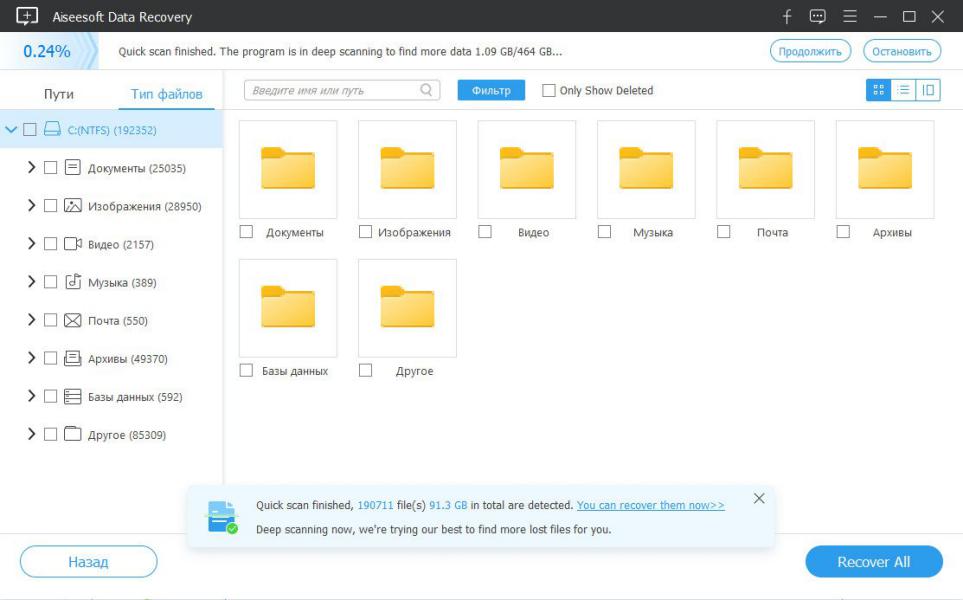963x600 pixels.
Task: Check Документы (25035) tree checkbox
Action: 50,168
